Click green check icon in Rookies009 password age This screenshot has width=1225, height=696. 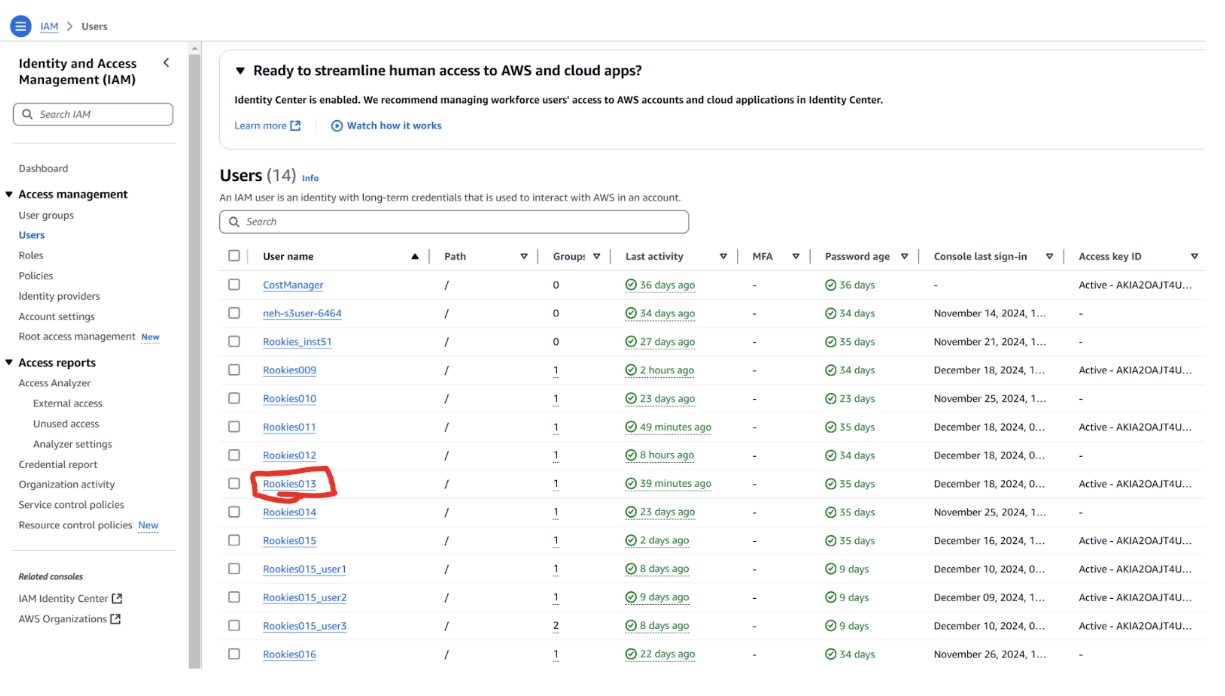pyautogui.click(x=831, y=370)
